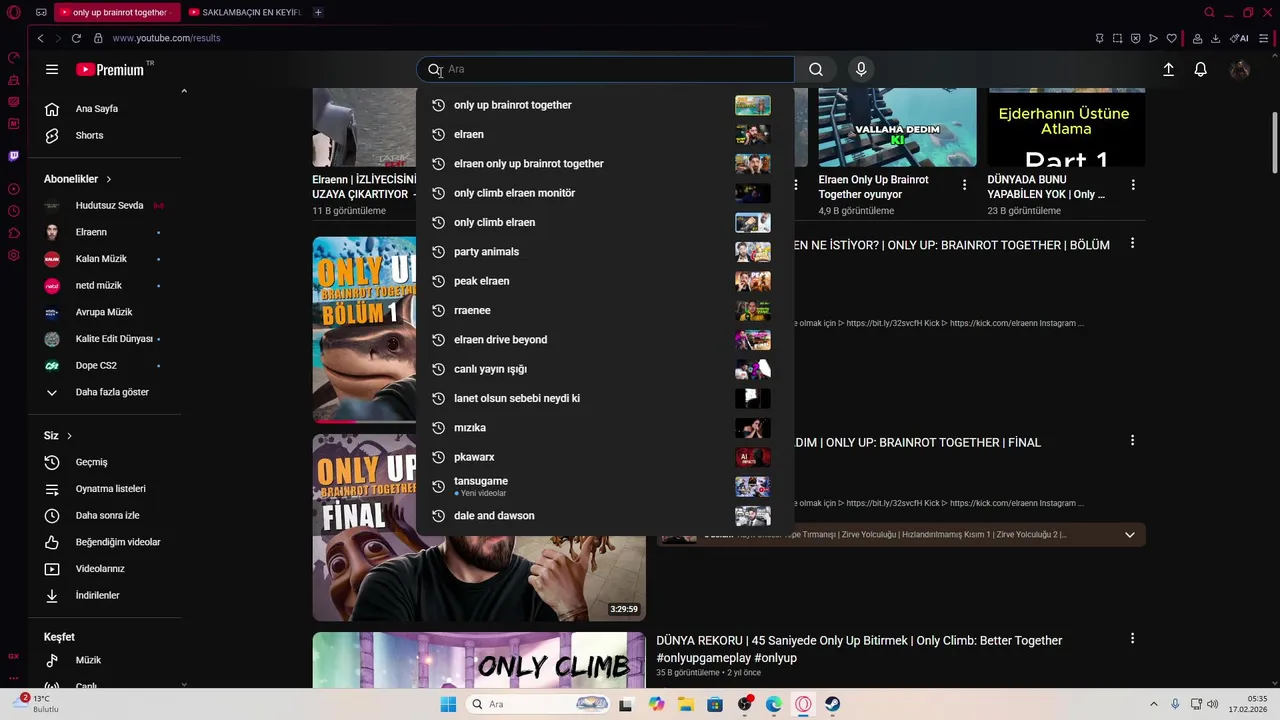Open the Easy Setup sliders icon
The image size is (1280, 720).
click(1263, 38)
